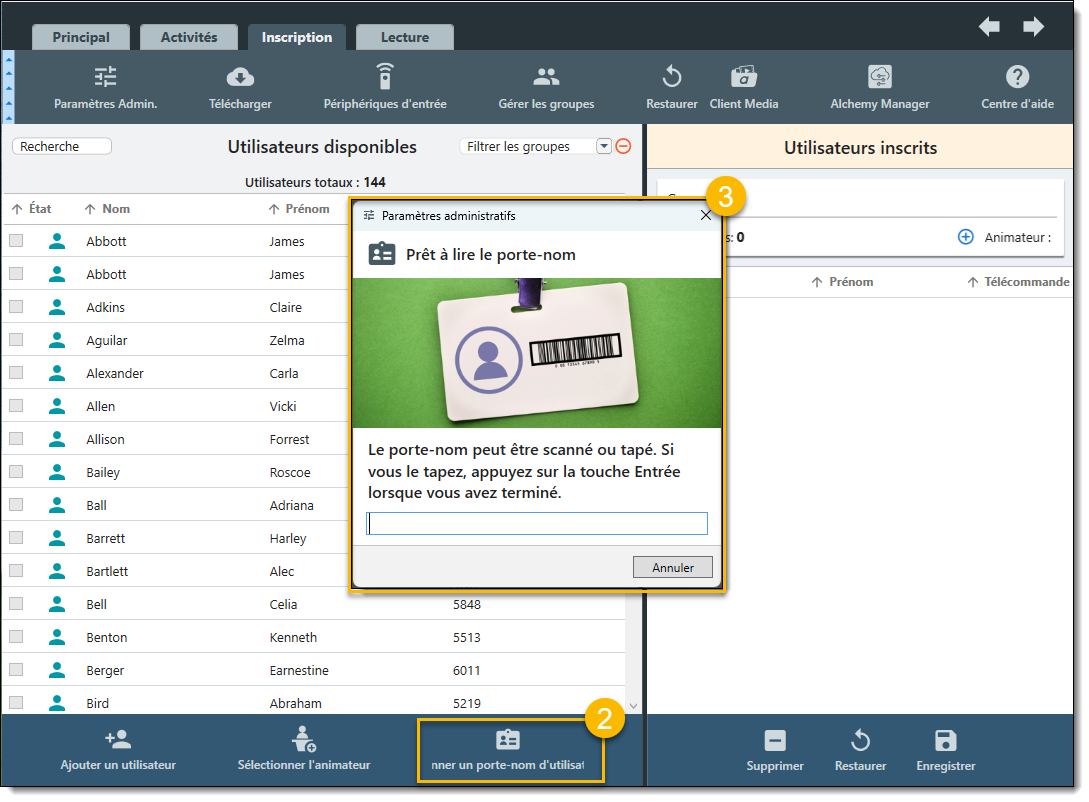Click Ajouter un utilisateur icon
Image resolution: width=1089 pixels, height=802 pixels.
click(118, 740)
